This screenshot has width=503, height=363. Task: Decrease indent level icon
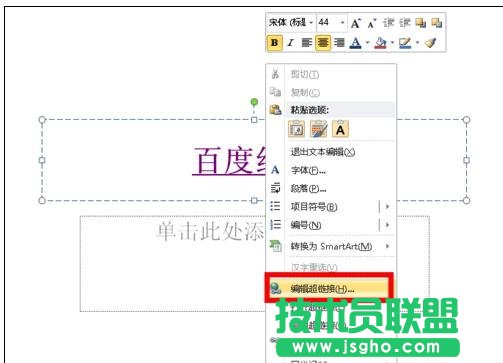tap(388, 23)
